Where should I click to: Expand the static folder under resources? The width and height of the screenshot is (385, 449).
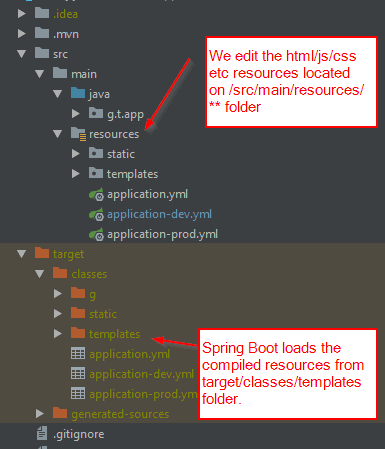coord(76,154)
